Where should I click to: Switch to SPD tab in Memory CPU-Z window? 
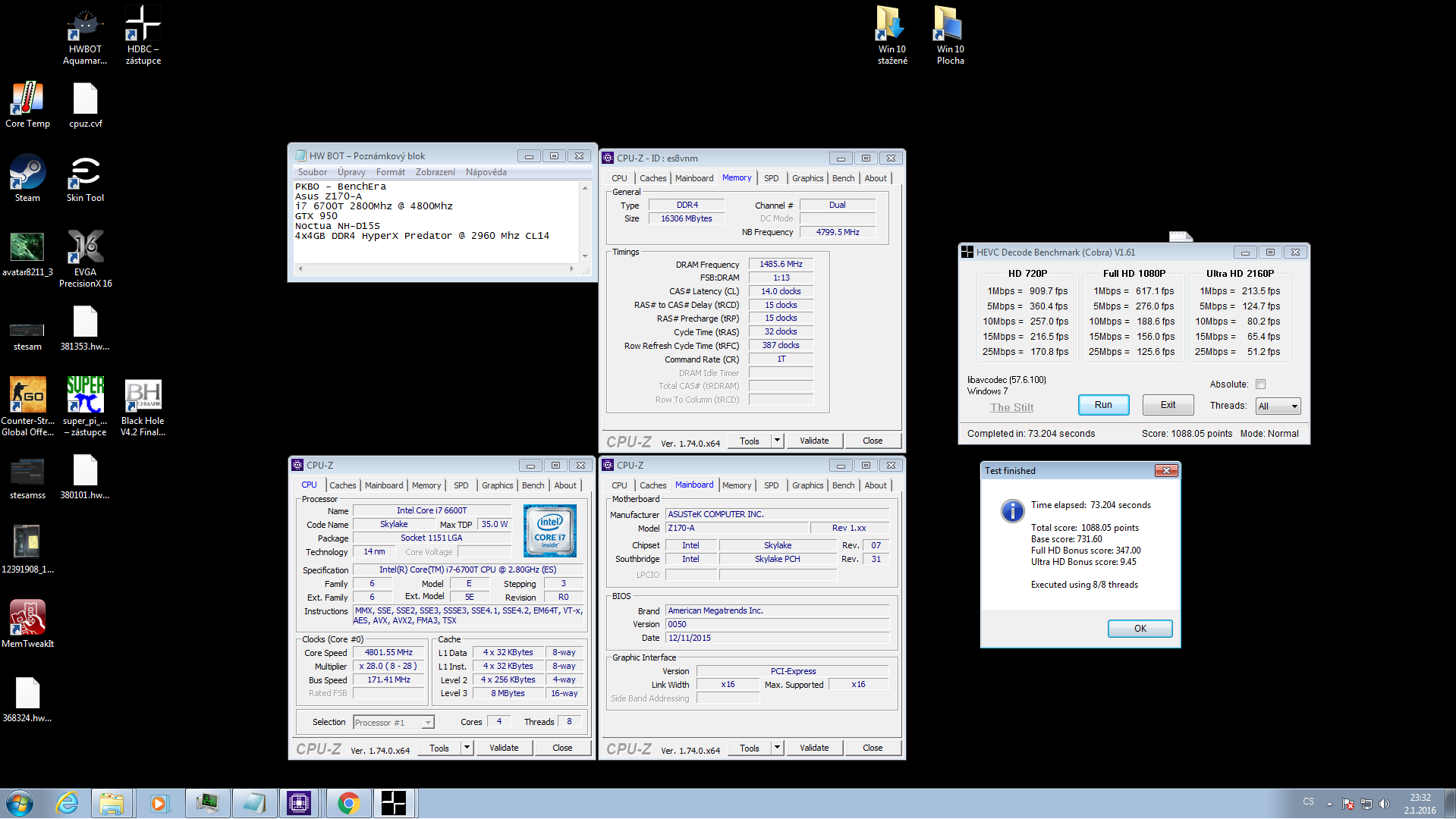[772, 178]
